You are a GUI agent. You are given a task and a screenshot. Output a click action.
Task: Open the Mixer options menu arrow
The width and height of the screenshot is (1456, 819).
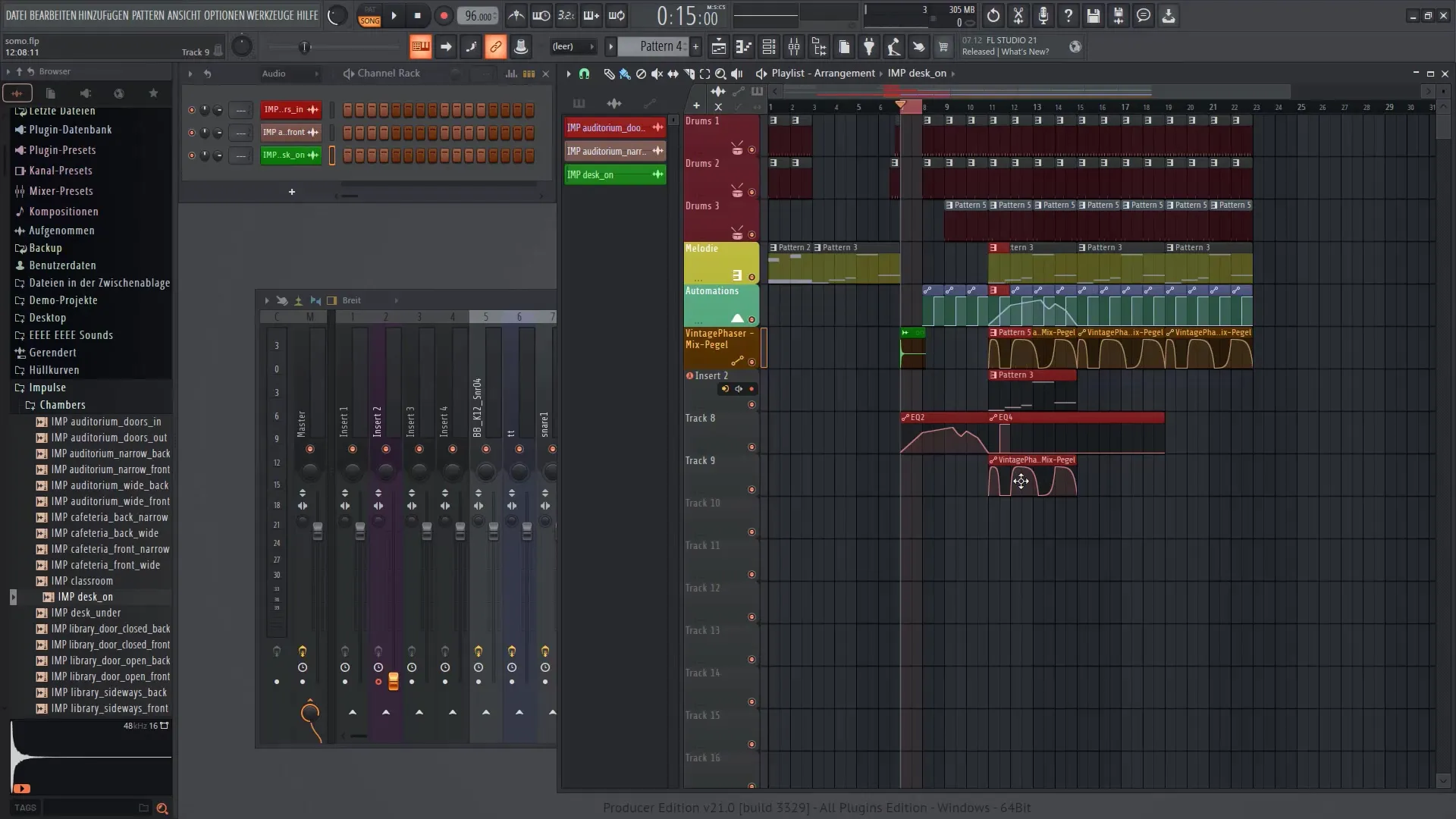coord(266,300)
